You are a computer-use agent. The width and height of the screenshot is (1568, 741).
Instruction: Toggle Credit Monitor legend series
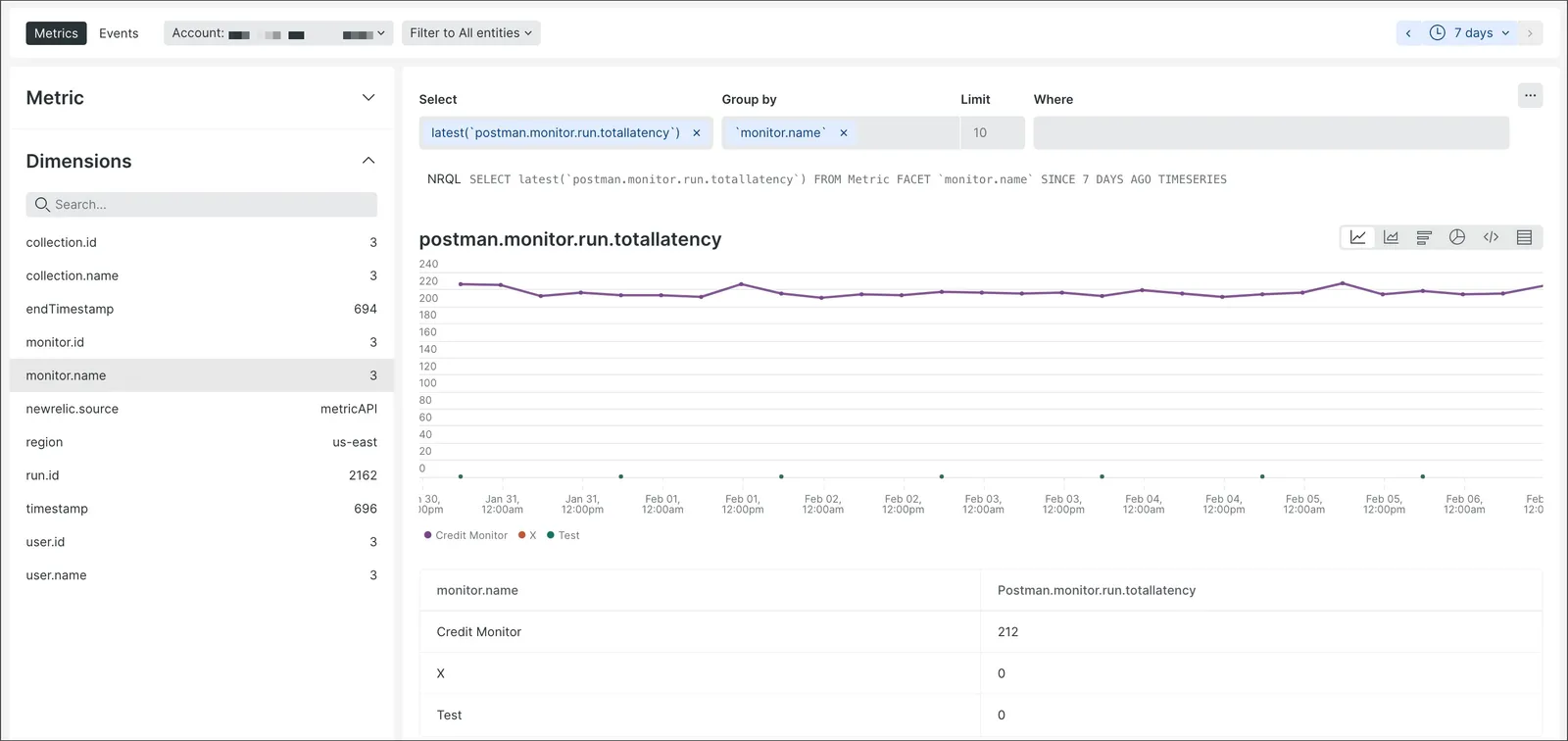(465, 535)
